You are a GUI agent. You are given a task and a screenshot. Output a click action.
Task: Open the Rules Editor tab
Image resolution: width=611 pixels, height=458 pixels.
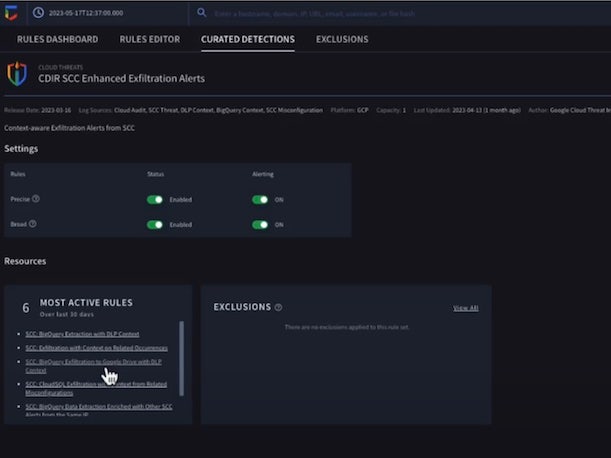(x=149, y=39)
